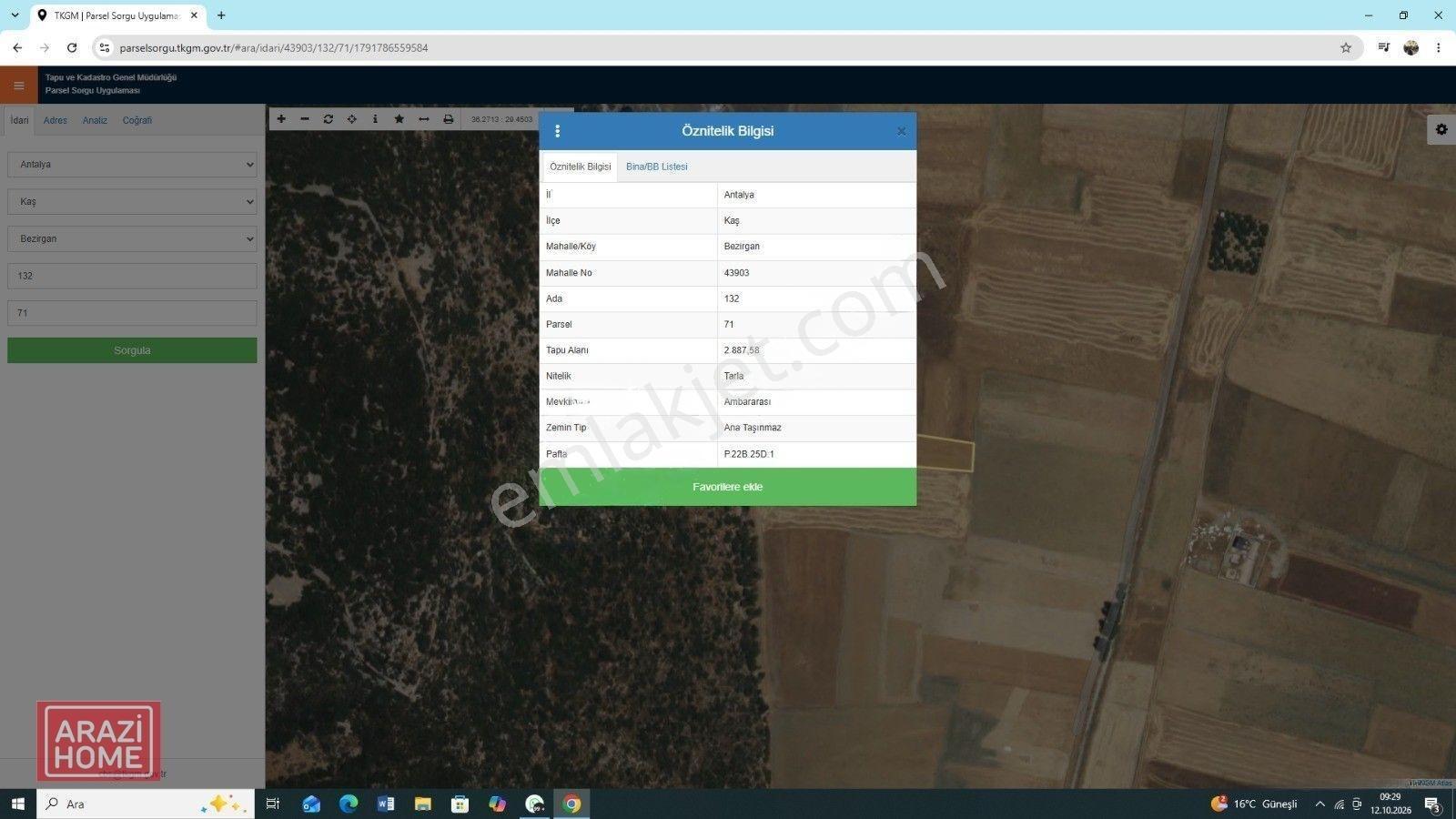The height and width of the screenshot is (819, 1456).
Task: Refresh the map with the rotate arrows icon
Action: pyautogui.click(x=329, y=119)
